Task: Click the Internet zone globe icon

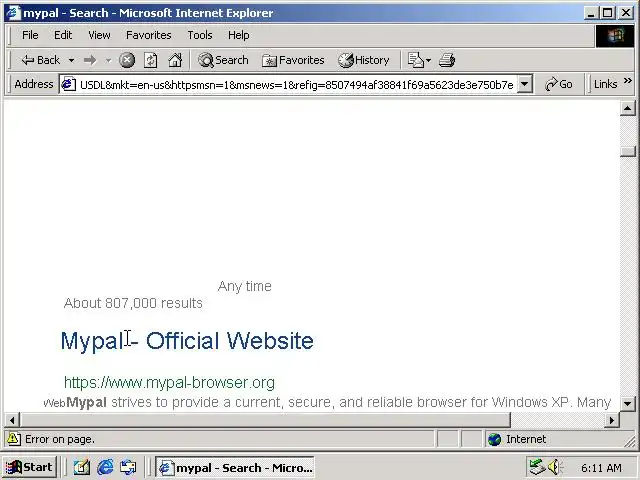Action: 494,439
